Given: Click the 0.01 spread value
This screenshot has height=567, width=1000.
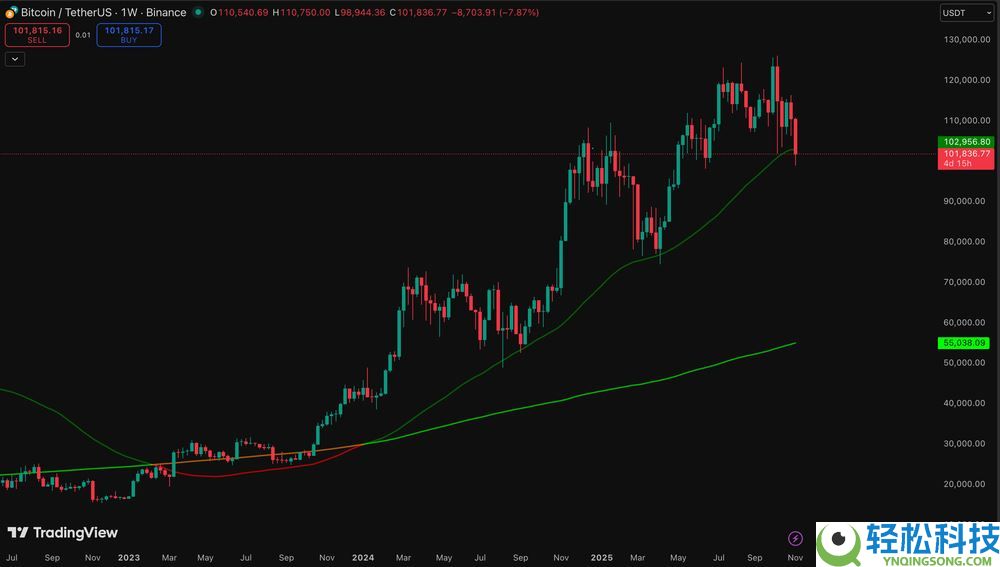Looking at the screenshot, I should 83,35.
